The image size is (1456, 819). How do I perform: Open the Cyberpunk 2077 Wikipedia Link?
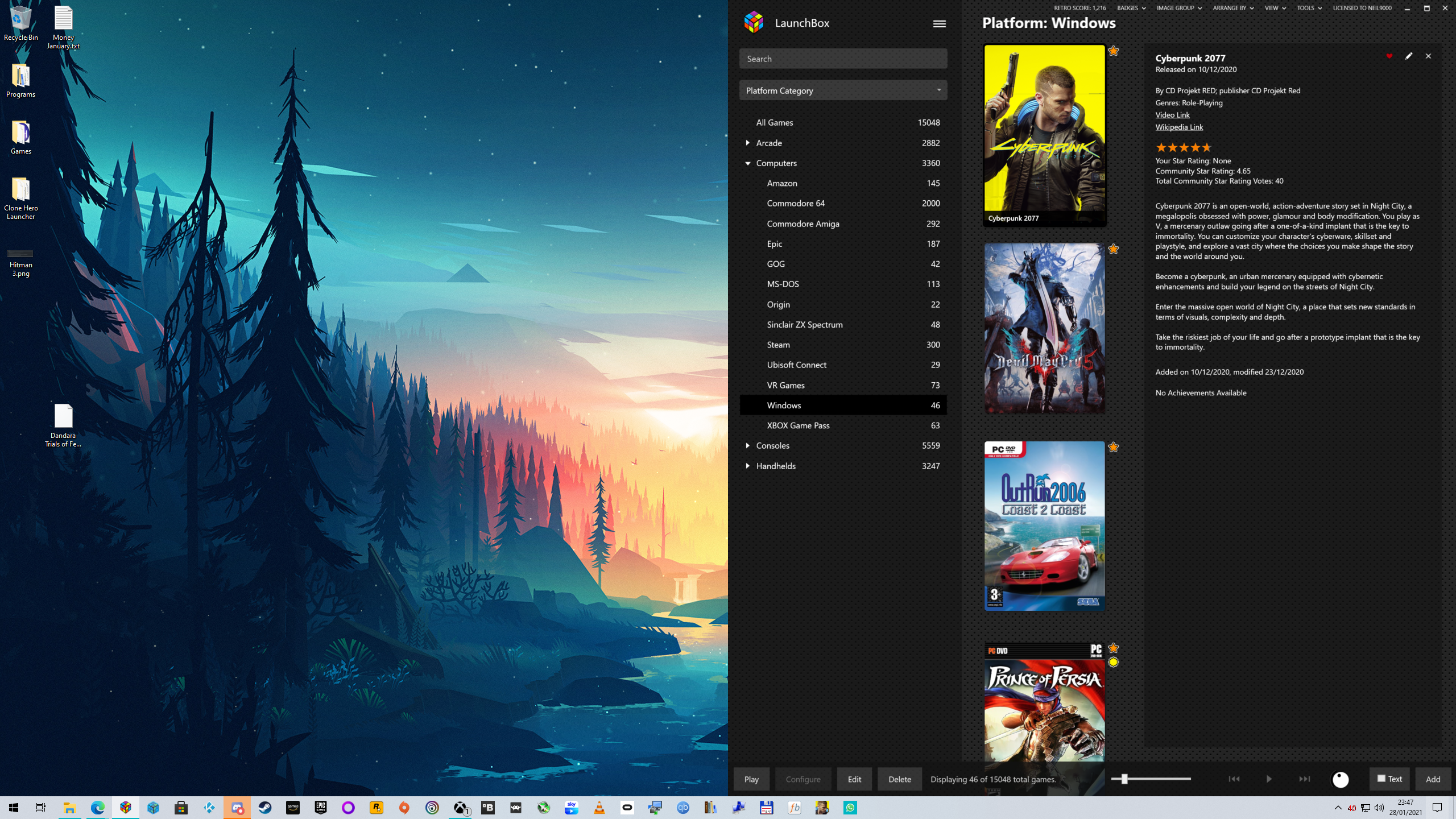coord(1179,127)
